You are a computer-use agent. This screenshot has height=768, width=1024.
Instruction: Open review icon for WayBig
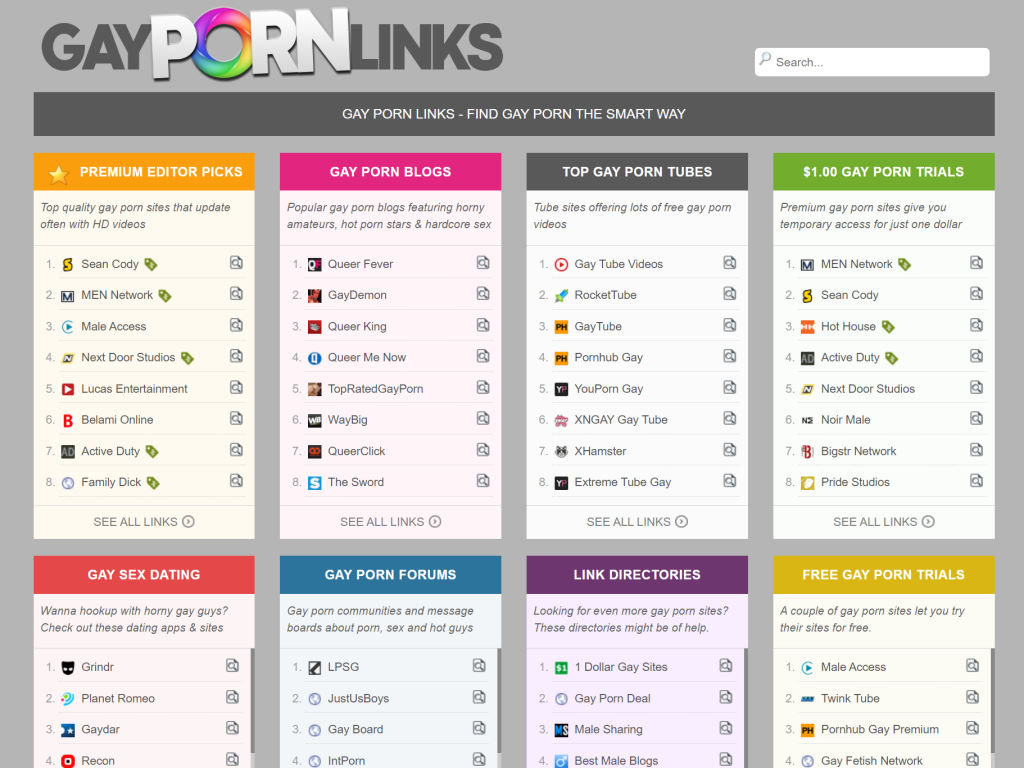[x=483, y=419]
